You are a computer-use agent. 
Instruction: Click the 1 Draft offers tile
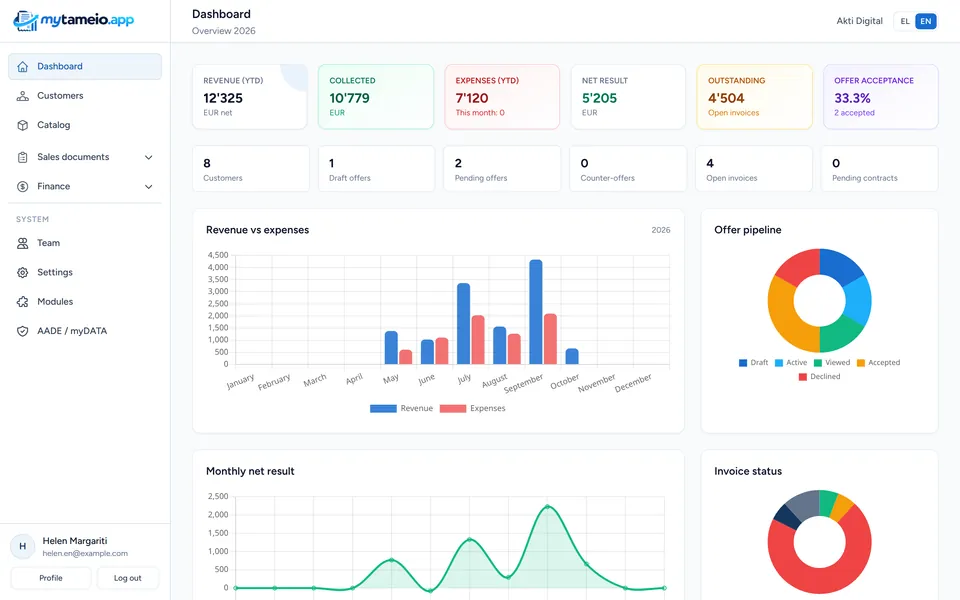point(377,168)
